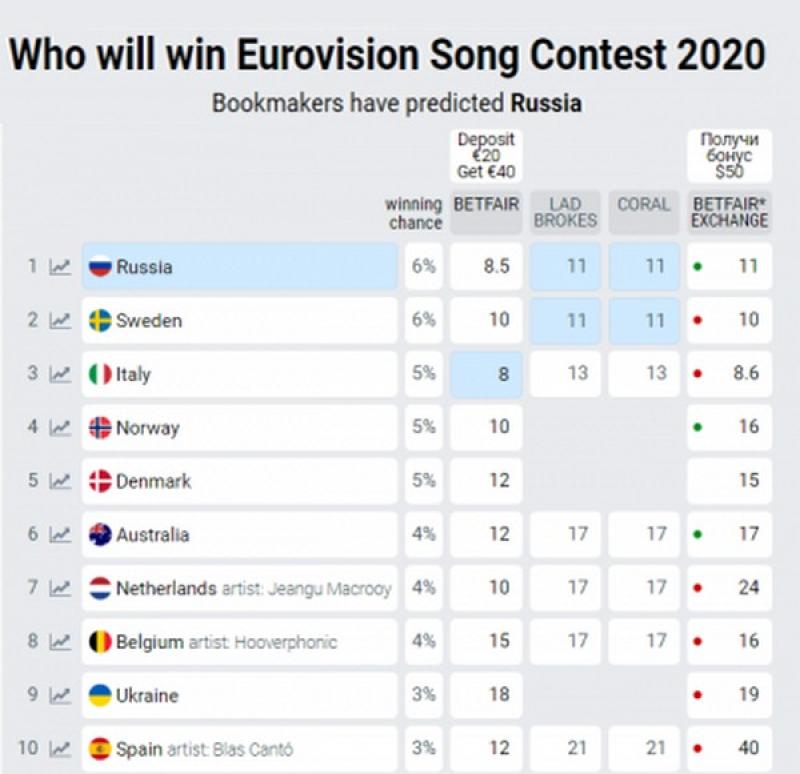The image size is (800, 774).
Task: Open the trend chart icon for Italy
Action: click(x=60, y=374)
